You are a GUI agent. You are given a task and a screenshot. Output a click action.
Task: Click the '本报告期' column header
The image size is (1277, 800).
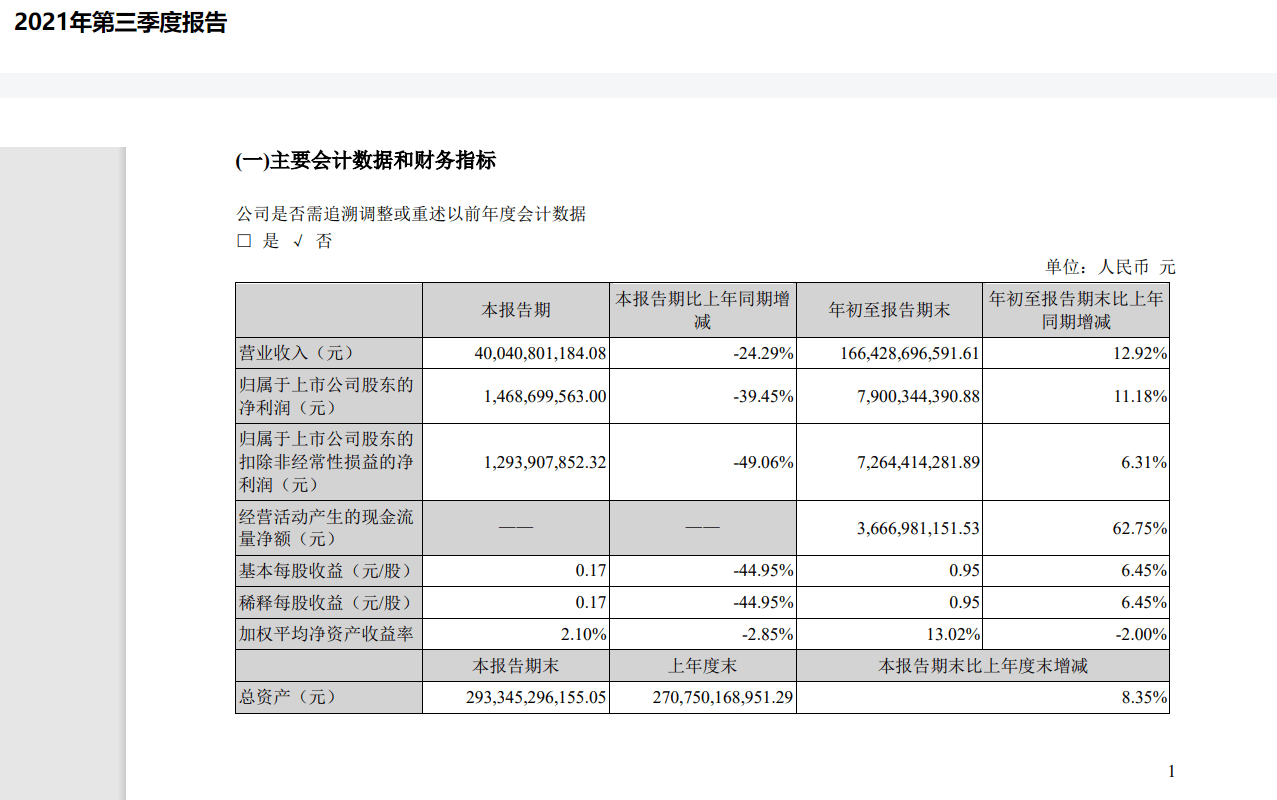click(516, 310)
